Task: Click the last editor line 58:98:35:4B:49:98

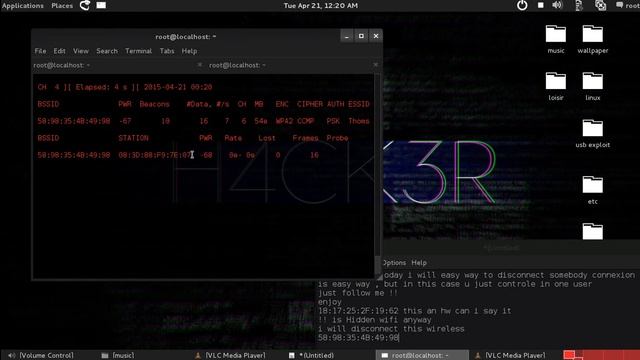Action: (x=358, y=338)
